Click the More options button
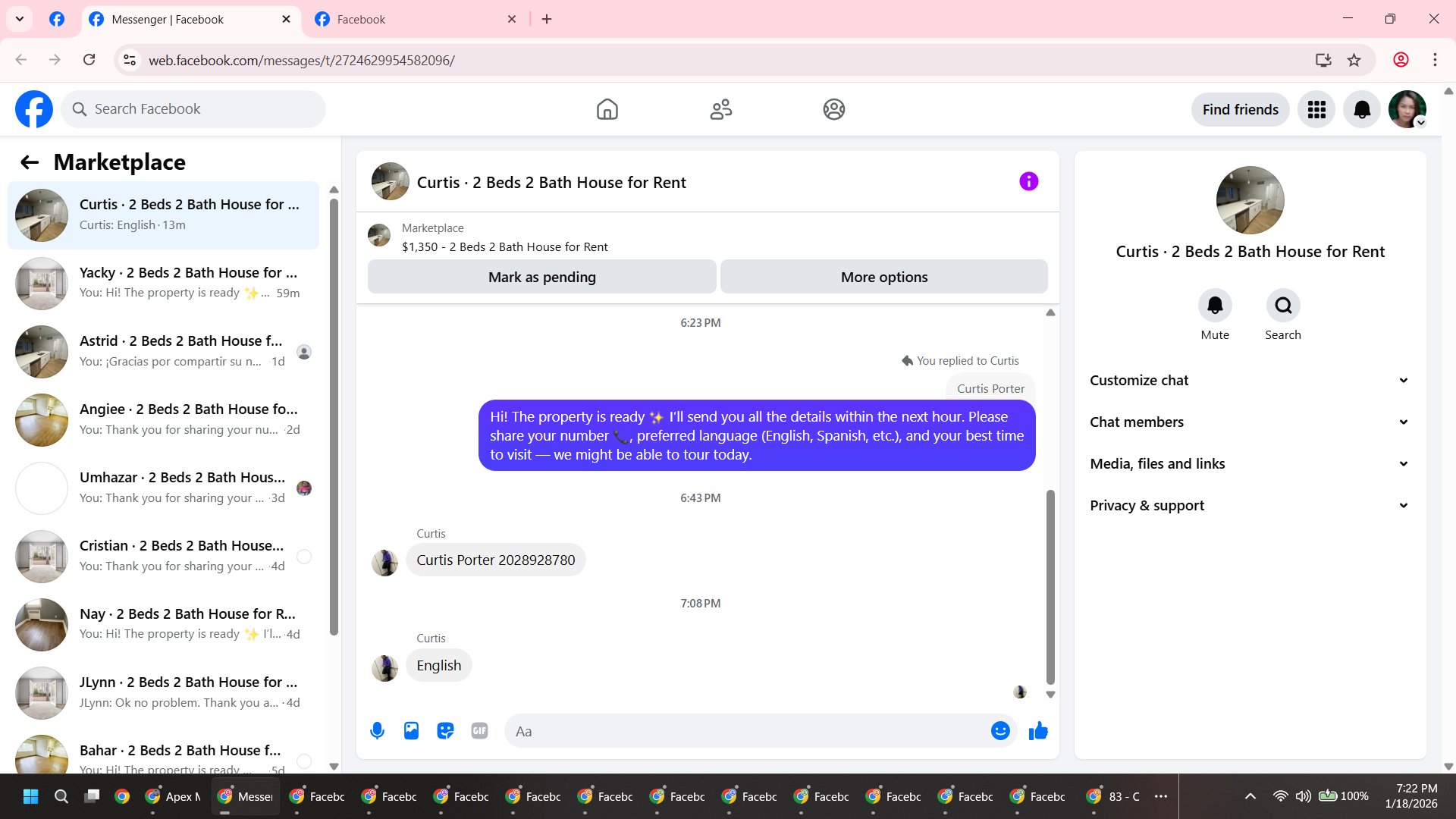 [883, 278]
